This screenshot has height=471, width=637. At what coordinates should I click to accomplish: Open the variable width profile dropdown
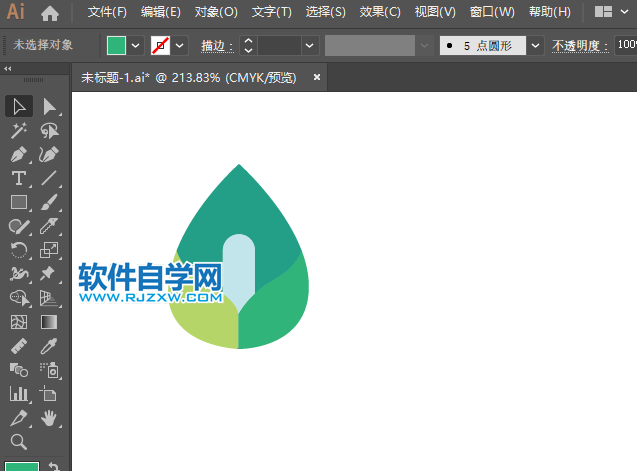point(424,46)
